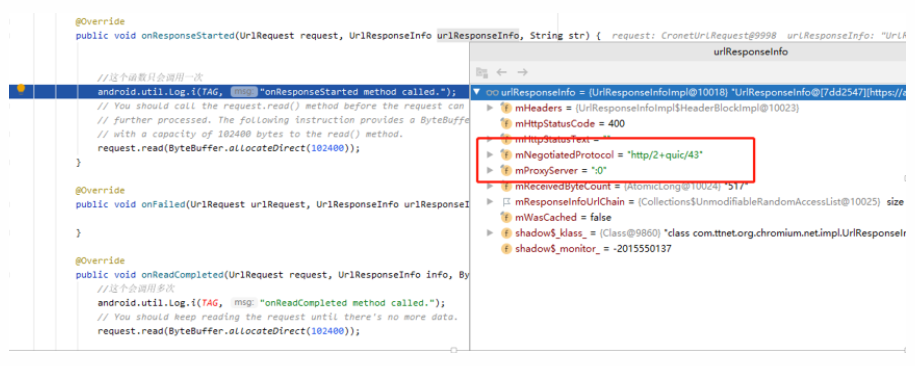Click the field icon next to shadow$_monitor_

pyautogui.click(x=506, y=249)
